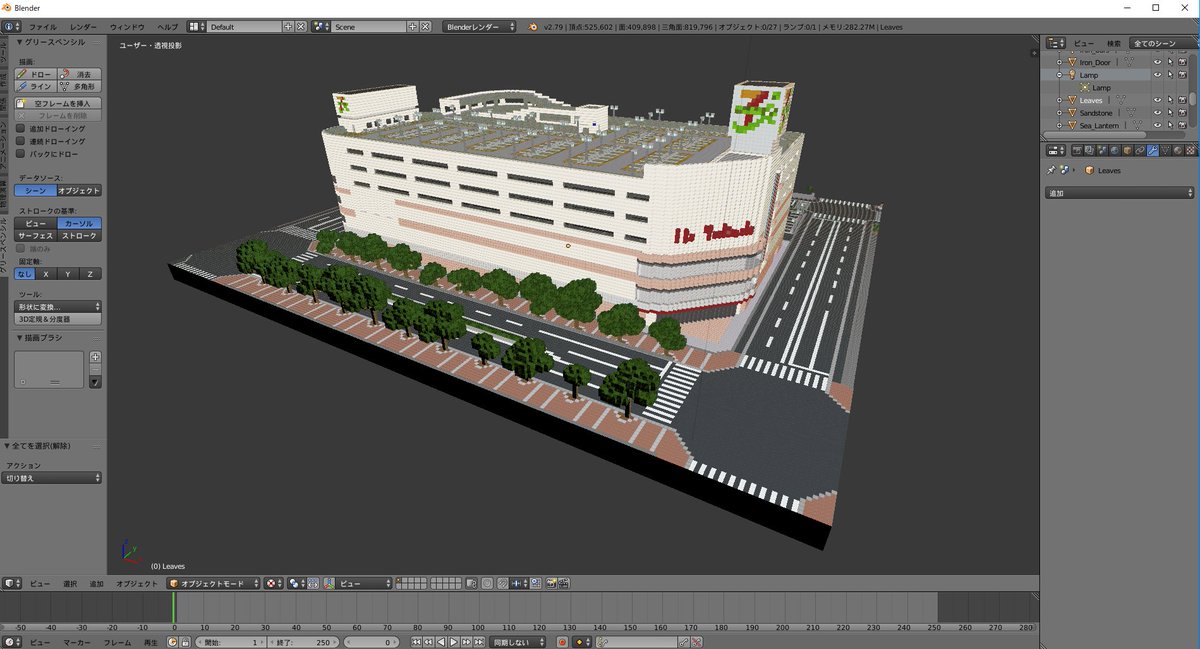Expand the Iron_Door tree item

coord(1059,63)
